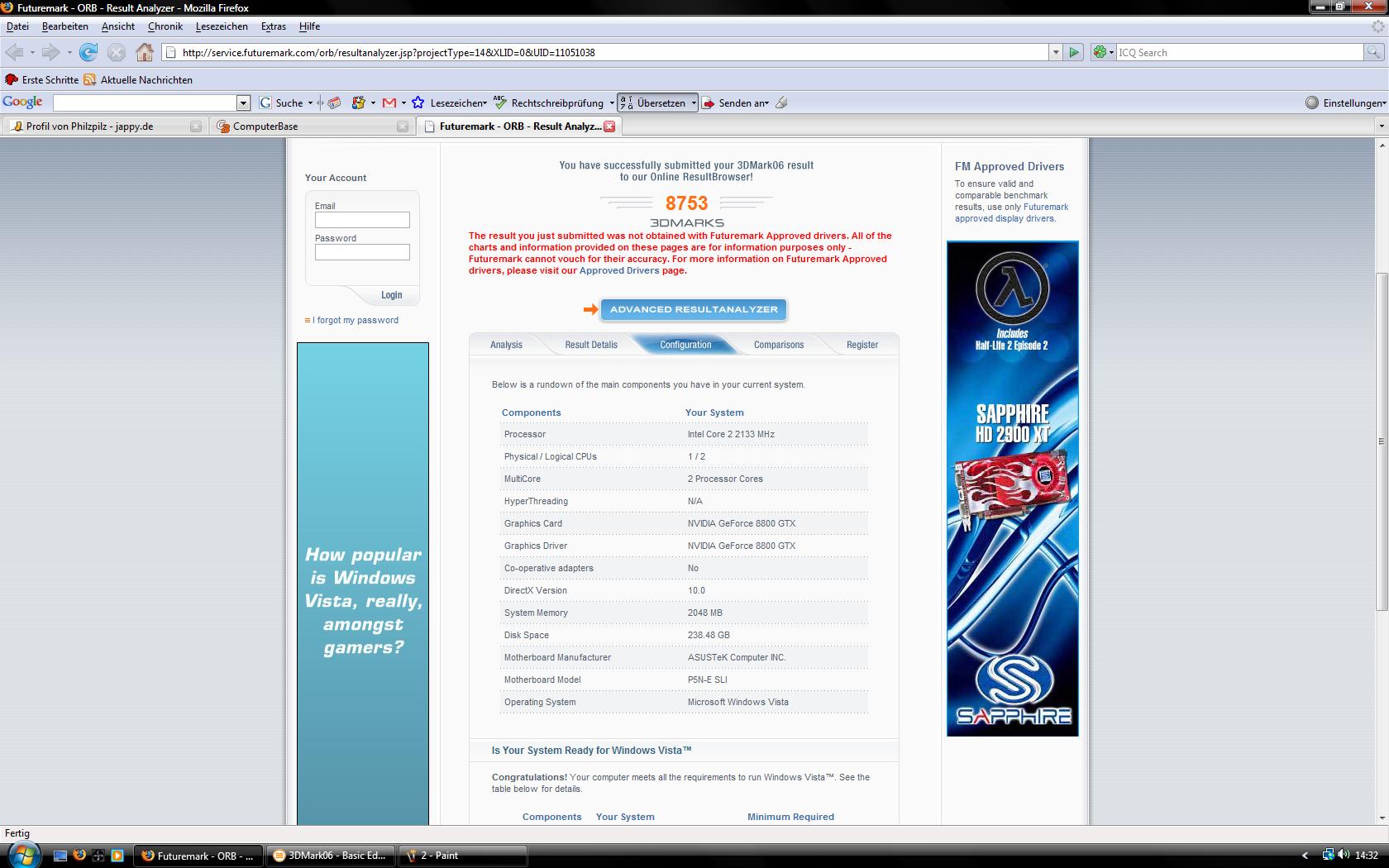Open the Gmail icon in Google toolbar
The height and width of the screenshot is (868, 1389).
click(389, 103)
